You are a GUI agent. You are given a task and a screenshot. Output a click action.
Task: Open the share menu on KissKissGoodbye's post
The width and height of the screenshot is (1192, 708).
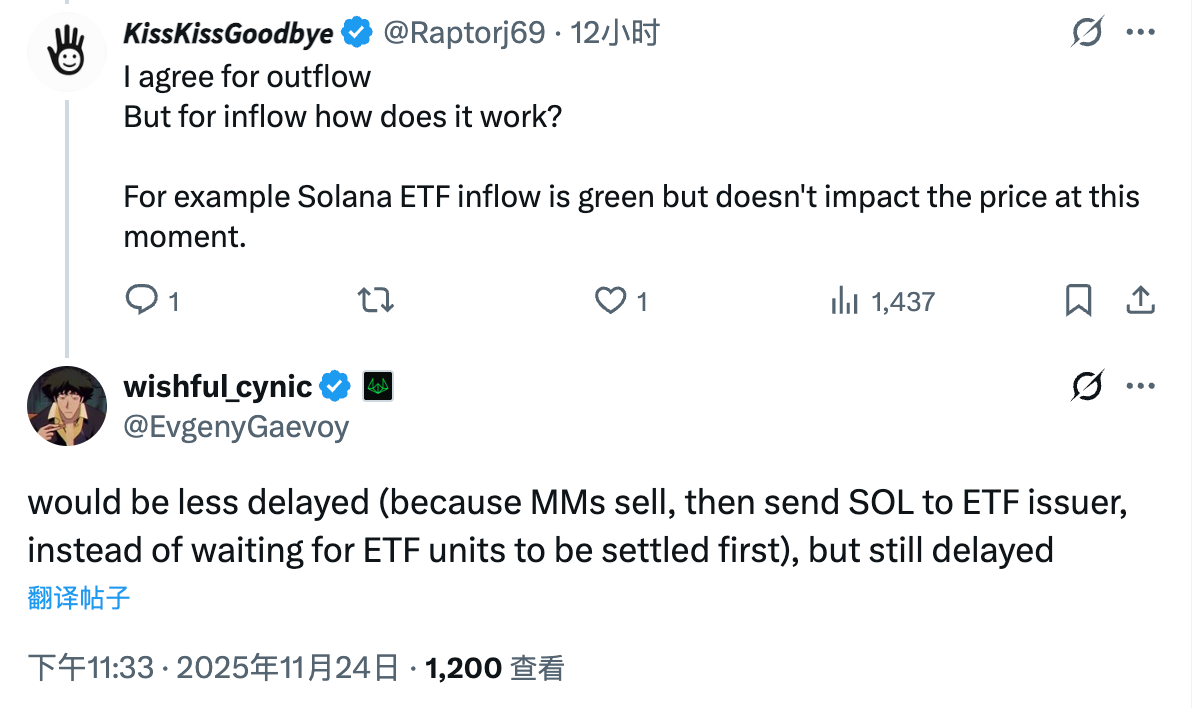pos(1141,300)
